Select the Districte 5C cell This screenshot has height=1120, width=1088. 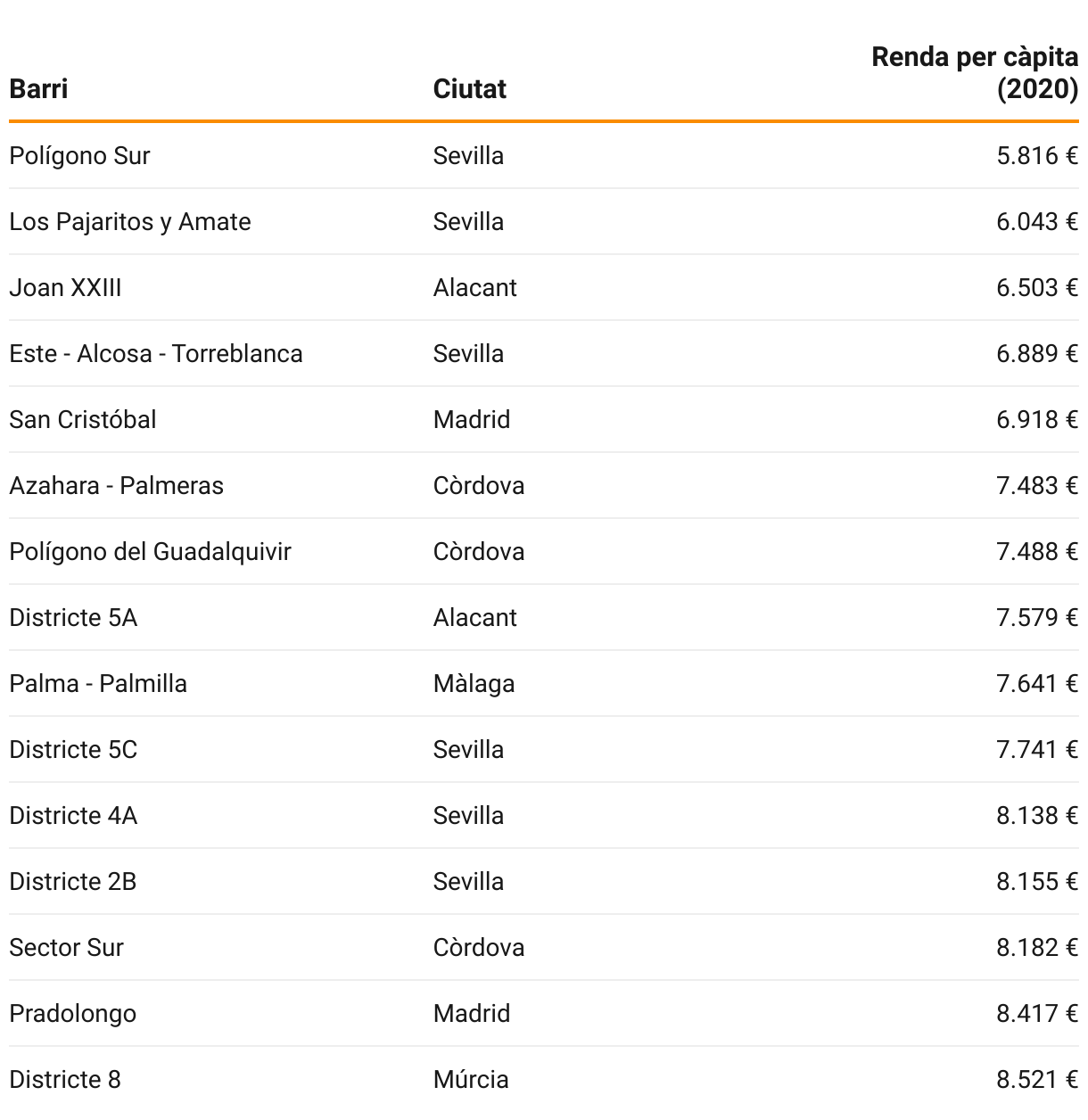[x=73, y=750]
